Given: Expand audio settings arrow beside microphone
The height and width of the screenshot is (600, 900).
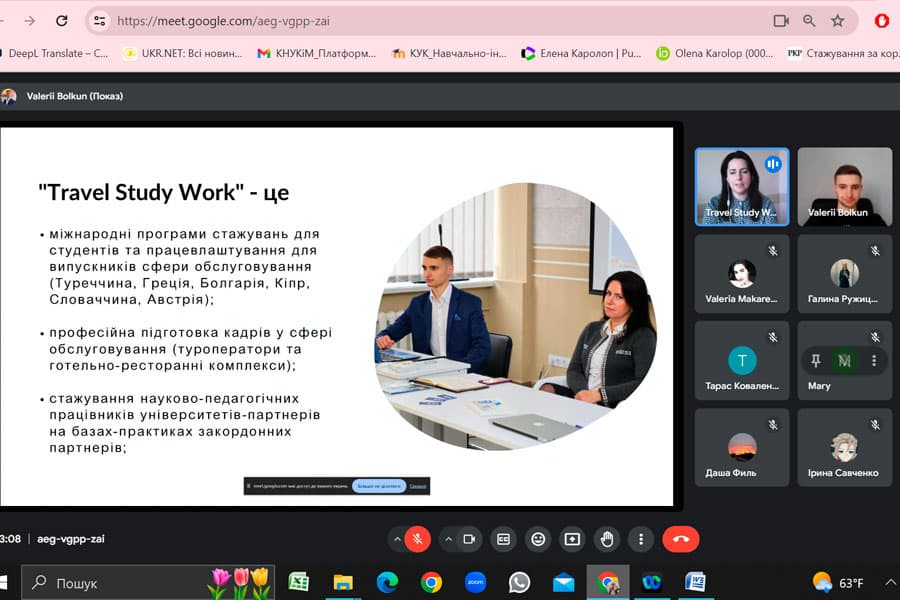Looking at the screenshot, I should click(x=397, y=539).
